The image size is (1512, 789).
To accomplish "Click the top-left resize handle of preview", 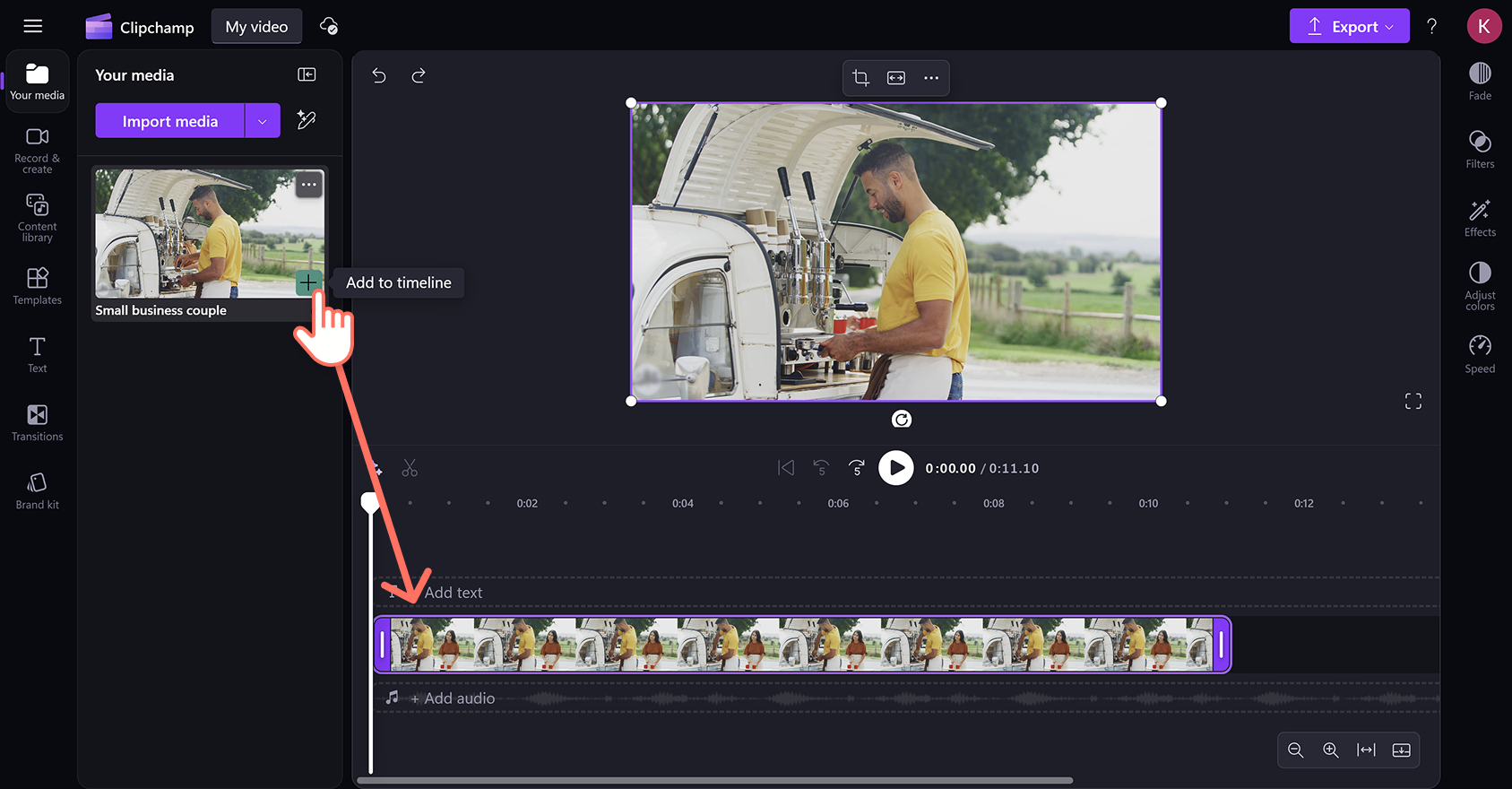I will (631, 103).
